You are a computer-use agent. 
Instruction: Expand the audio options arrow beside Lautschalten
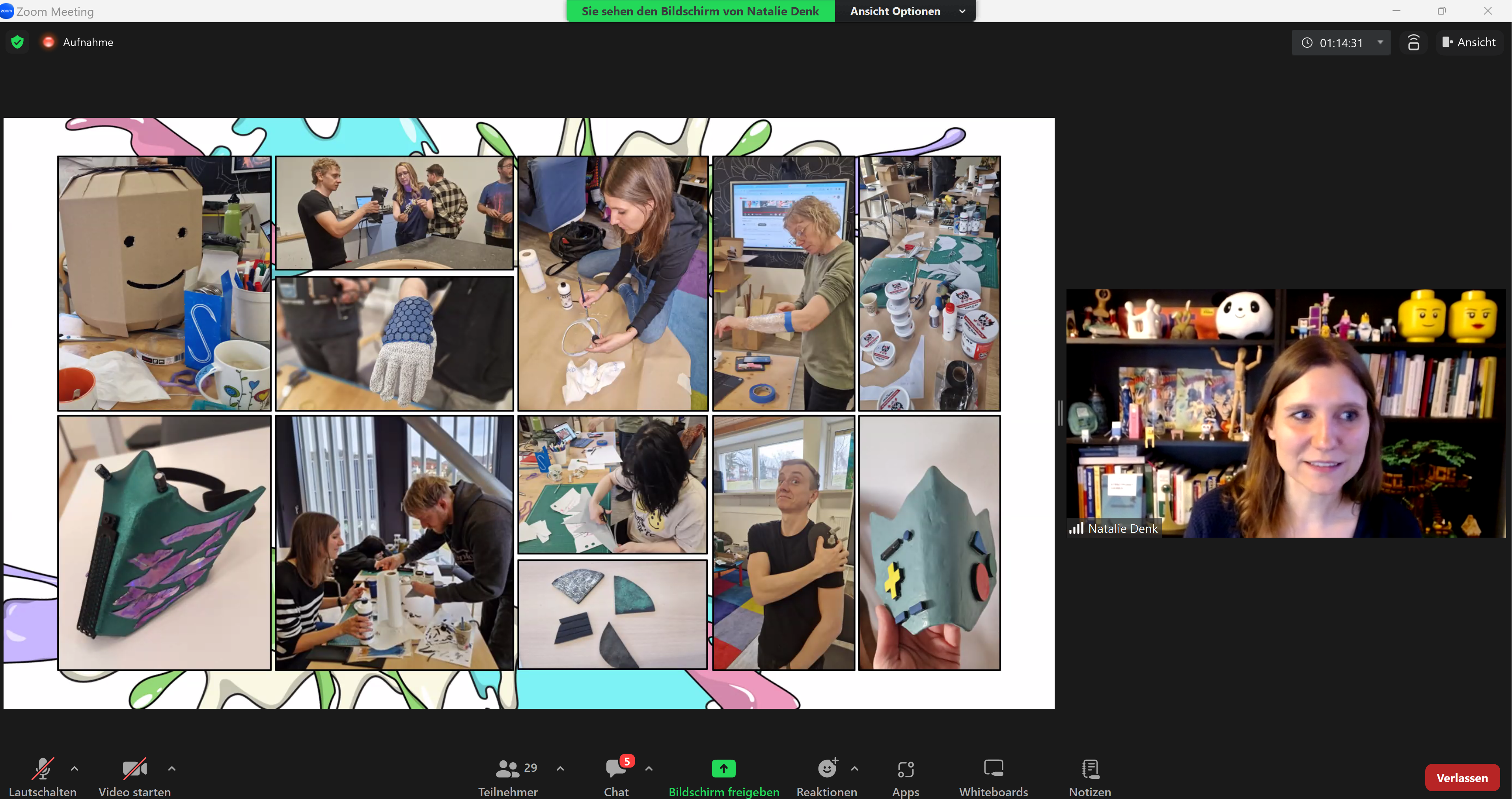point(75,769)
